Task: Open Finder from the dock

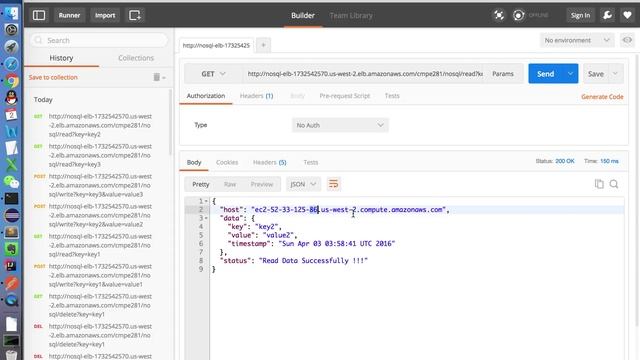Action: pyautogui.click(x=11, y=13)
